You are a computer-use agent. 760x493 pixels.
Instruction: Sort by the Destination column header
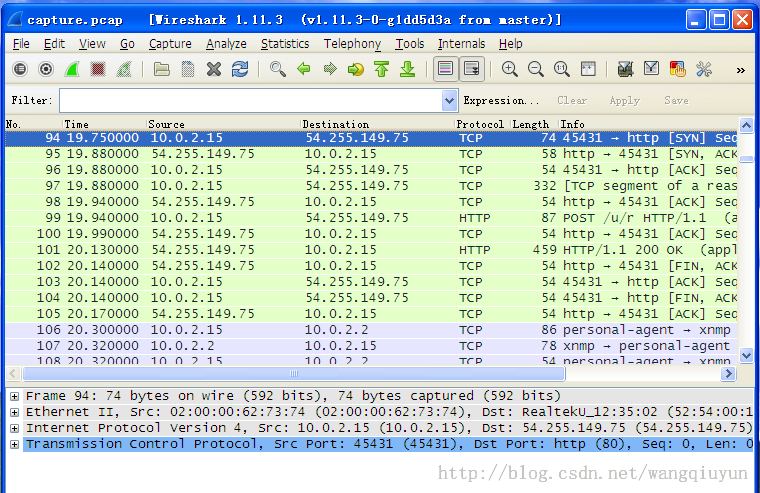point(378,124)
